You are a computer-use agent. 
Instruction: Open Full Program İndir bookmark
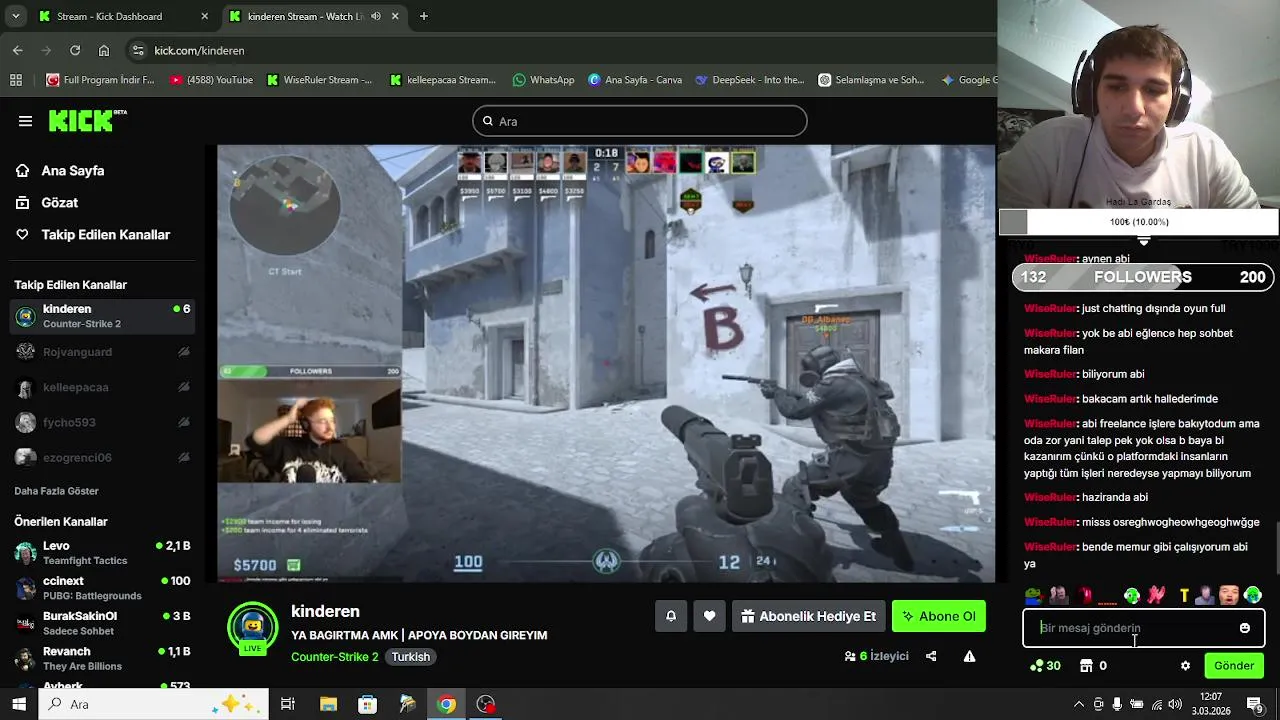[100, 80]
